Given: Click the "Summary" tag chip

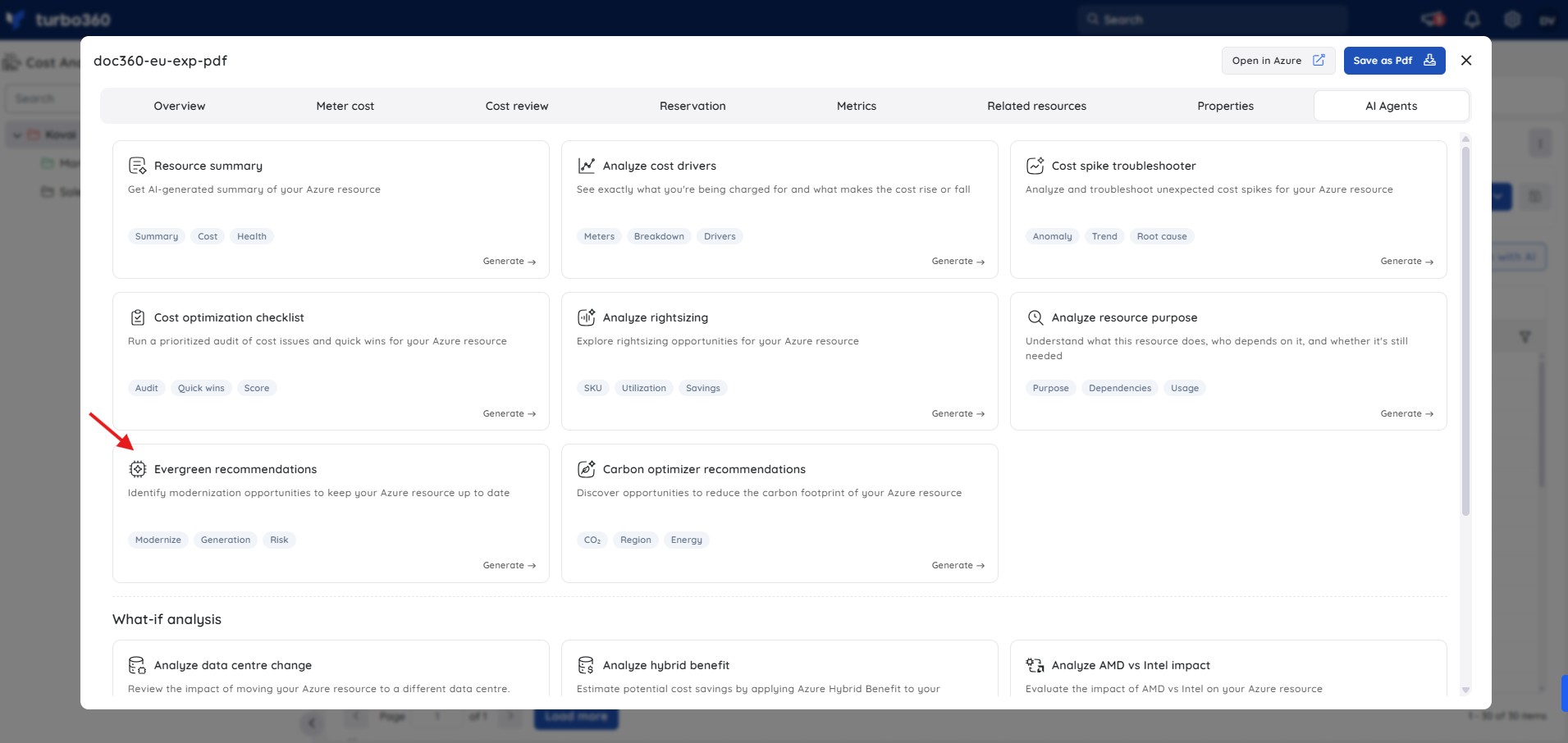Looking at the screenshot, I should [157, 236].
